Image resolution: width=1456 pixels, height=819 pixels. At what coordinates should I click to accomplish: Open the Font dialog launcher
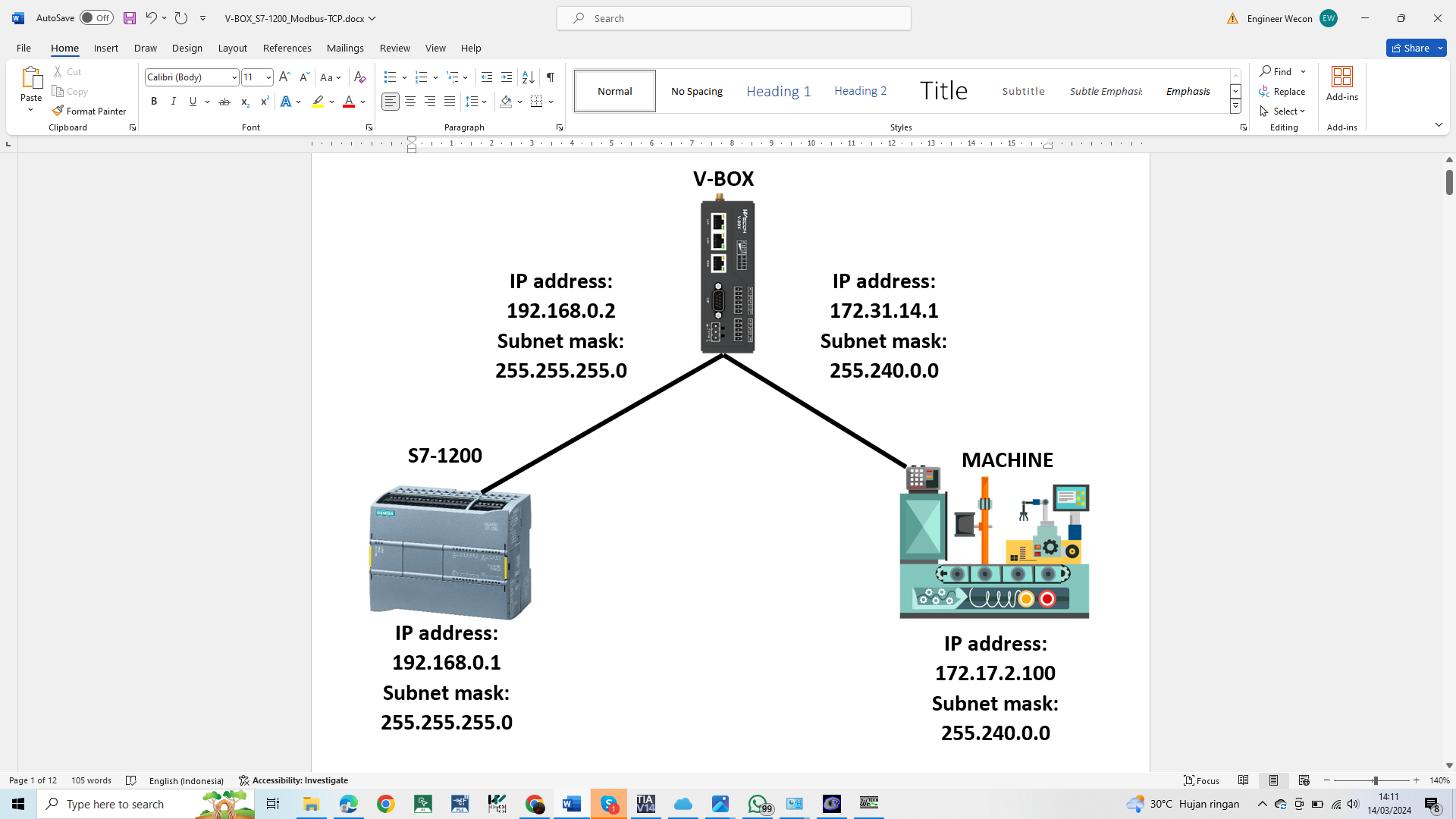tap(369, 127)
